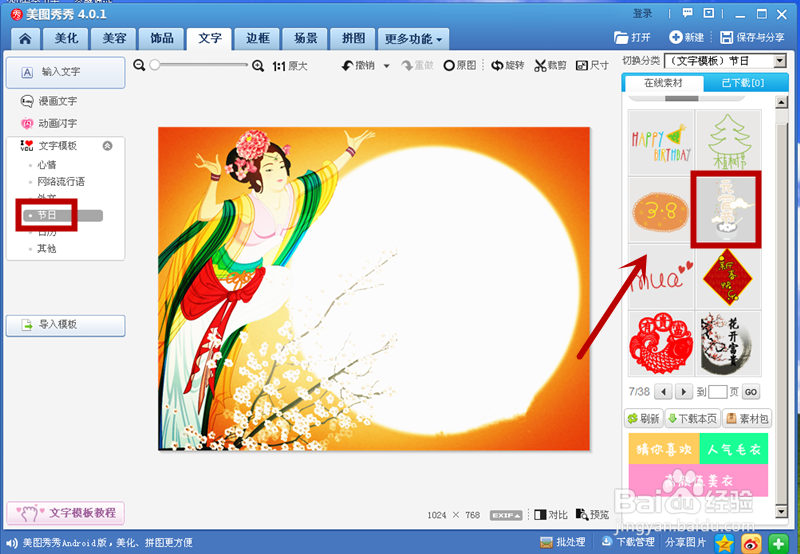Open the 场景 tab
Viewport: 800px width, 554px height.
(306, 39)
